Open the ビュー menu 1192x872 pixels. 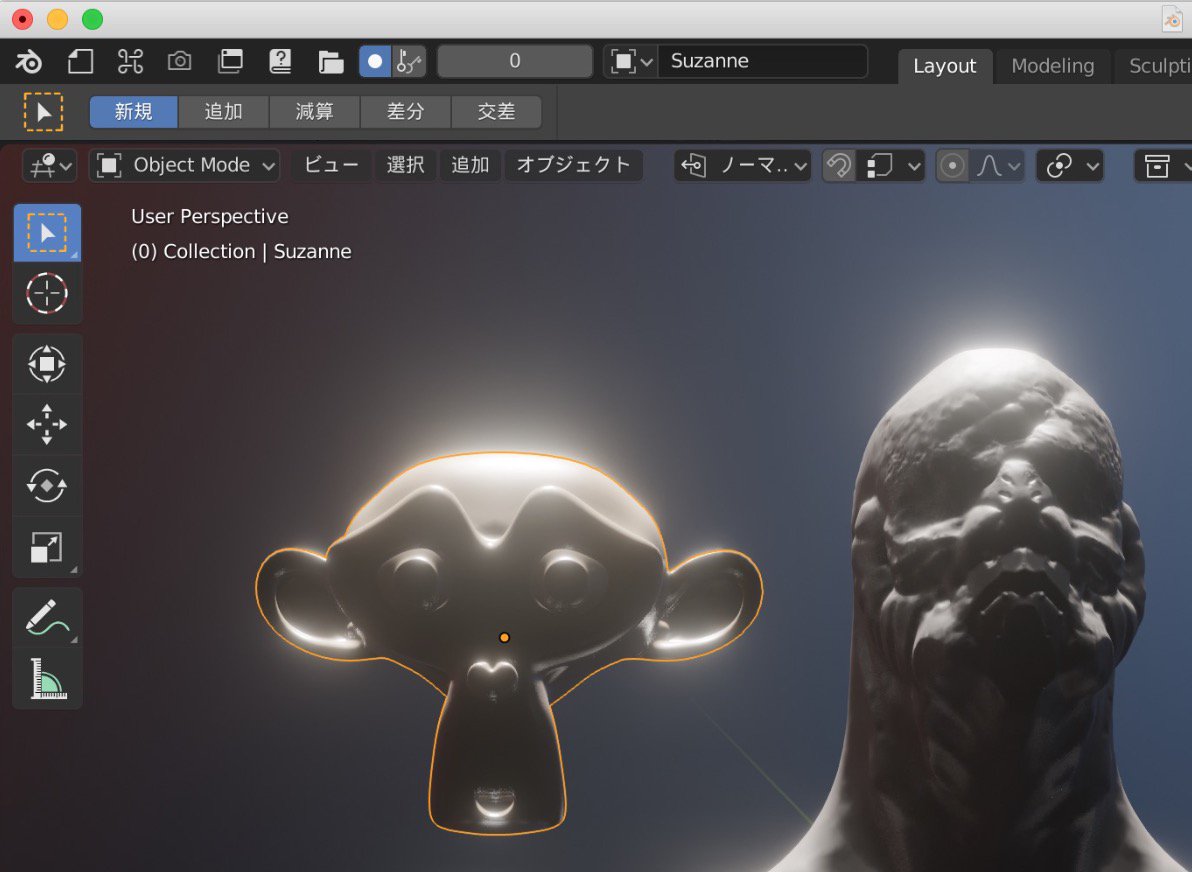click(331, 165)
